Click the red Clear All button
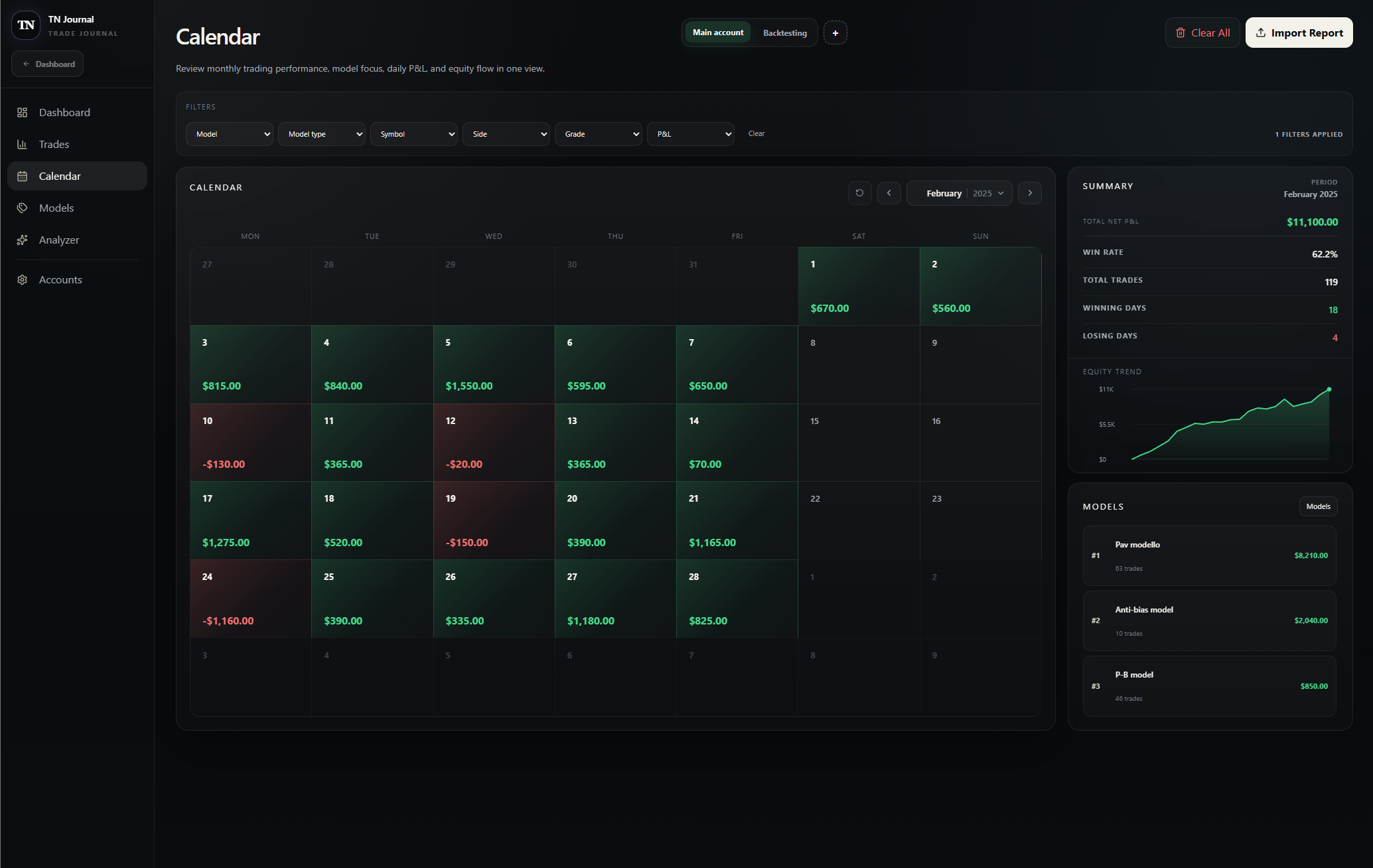The width and height of the screenshot is (1373, 868). click(1202, 33)
